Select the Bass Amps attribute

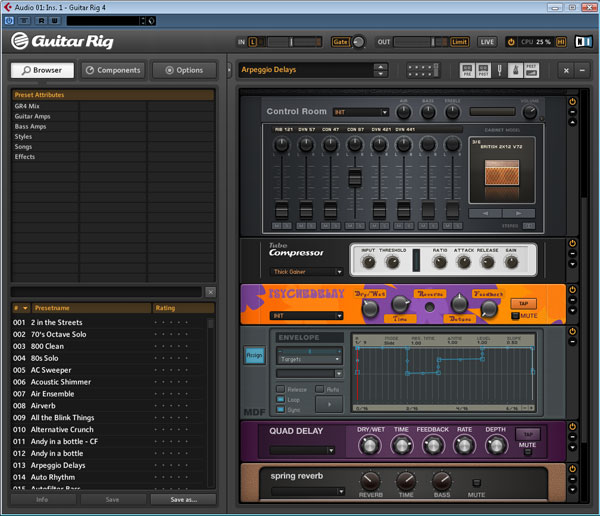pyautogui.click(x=30, y=126)
